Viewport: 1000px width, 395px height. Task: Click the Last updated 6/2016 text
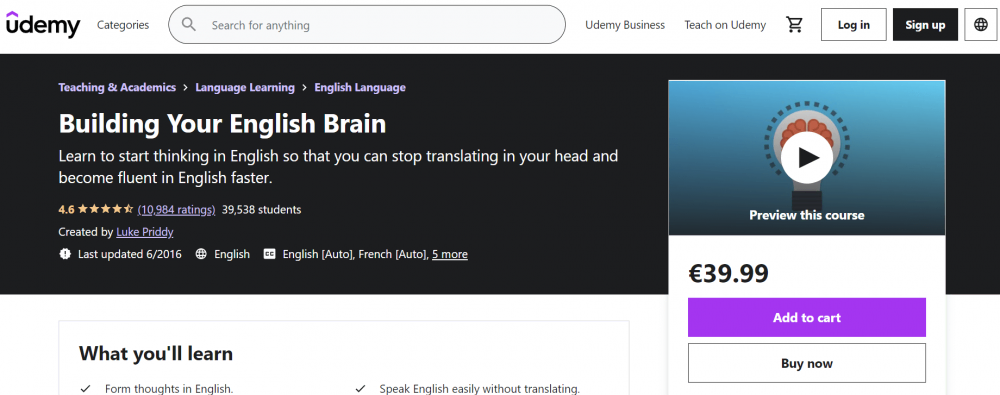click(x=129, y=254)
